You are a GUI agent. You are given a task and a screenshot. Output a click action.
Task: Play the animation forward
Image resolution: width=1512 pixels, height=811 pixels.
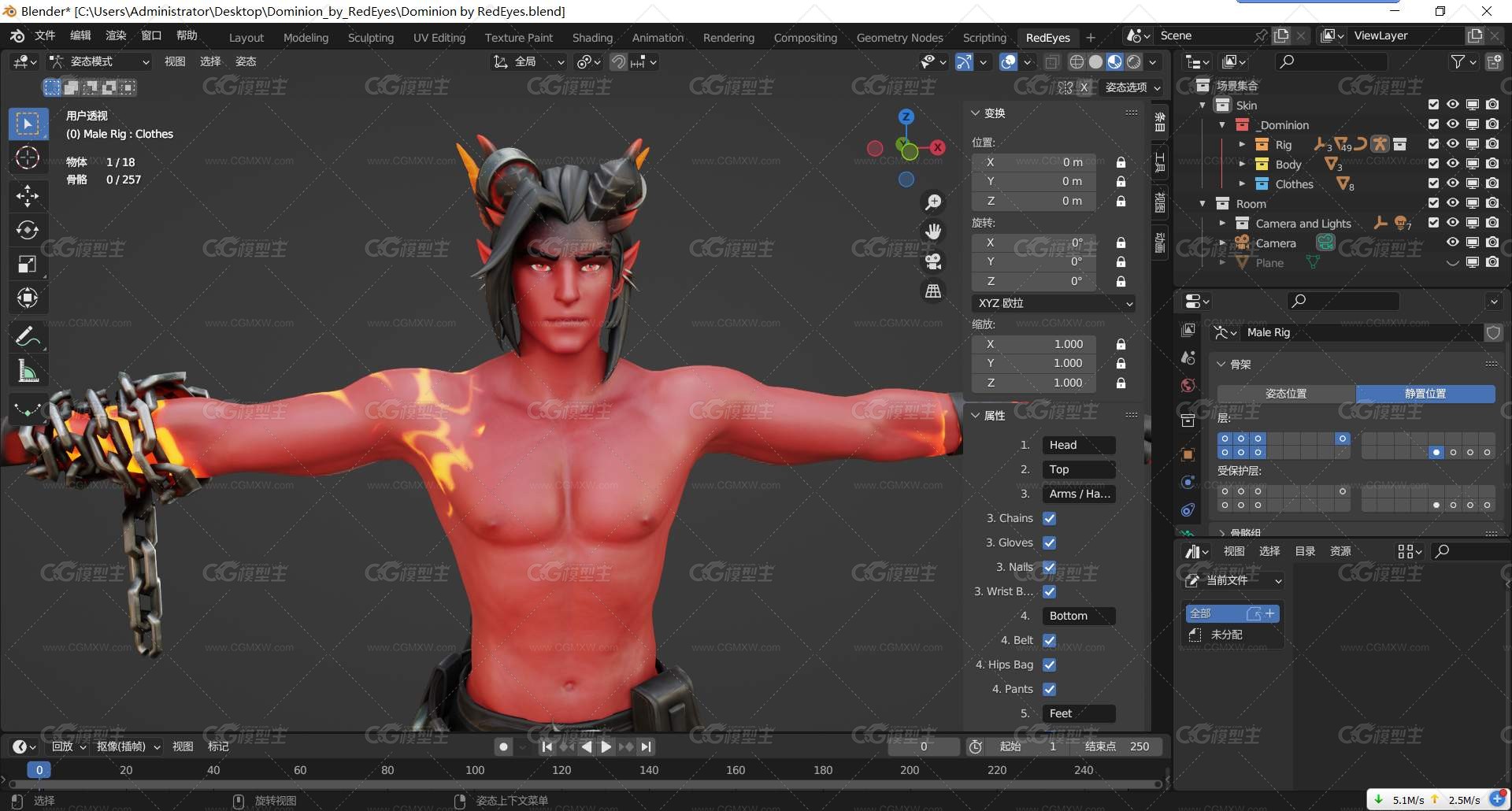pyautogui.click(x=606, y=746)
